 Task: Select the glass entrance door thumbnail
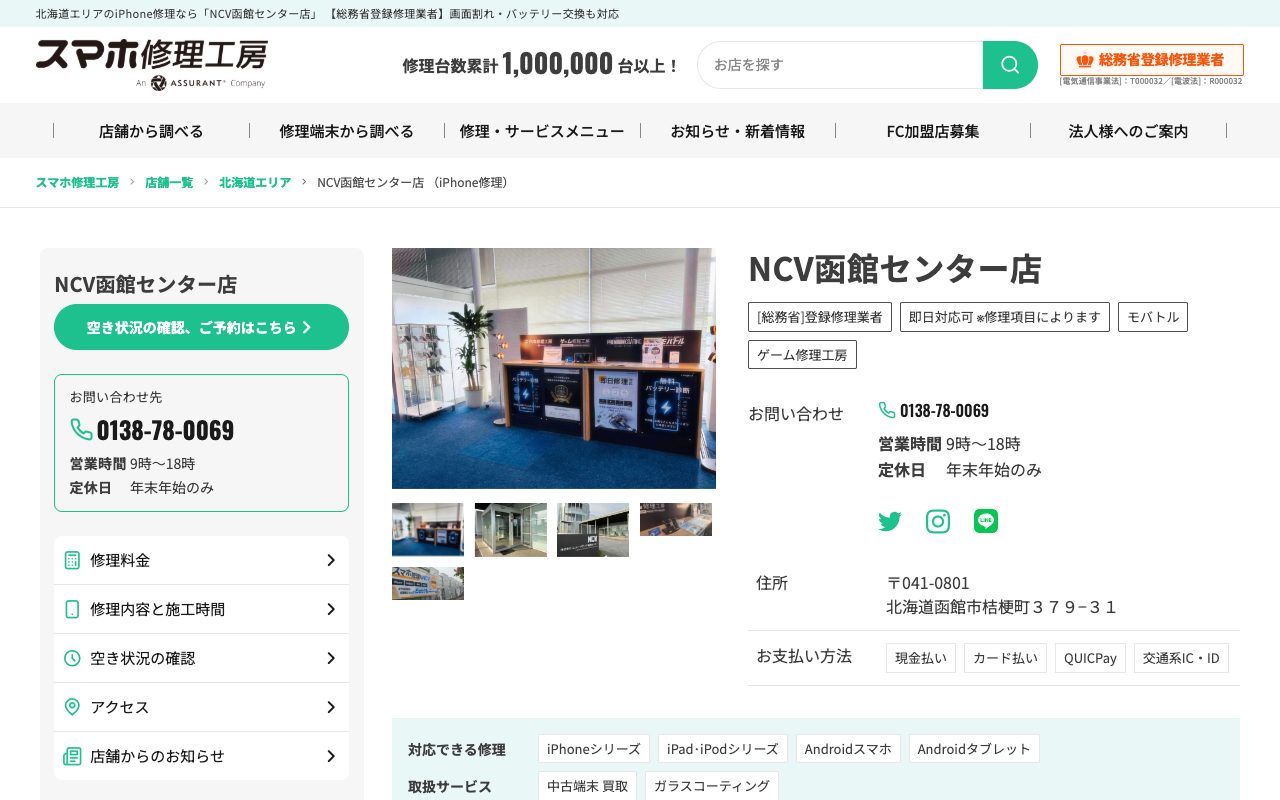[511, 530]
